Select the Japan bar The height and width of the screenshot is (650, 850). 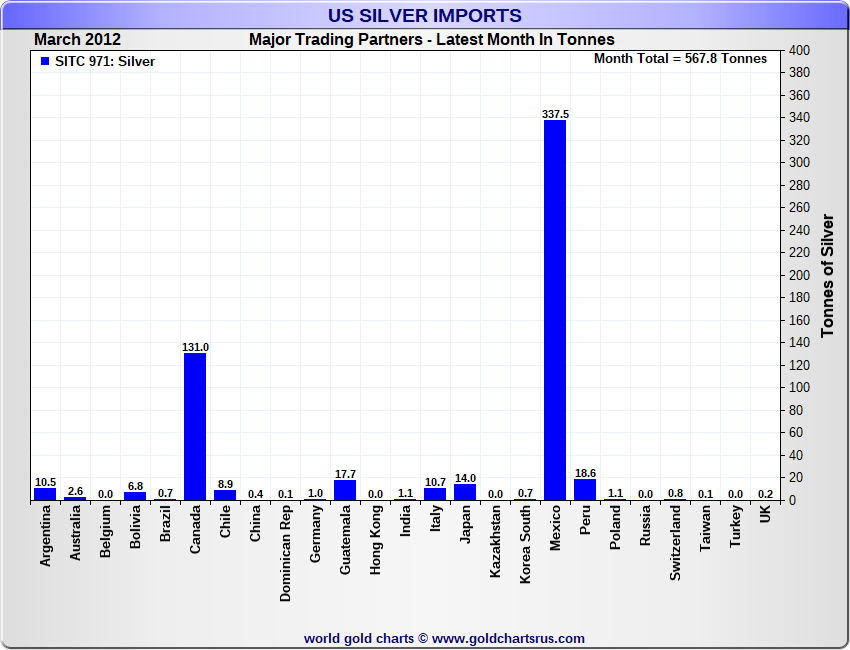465,492
